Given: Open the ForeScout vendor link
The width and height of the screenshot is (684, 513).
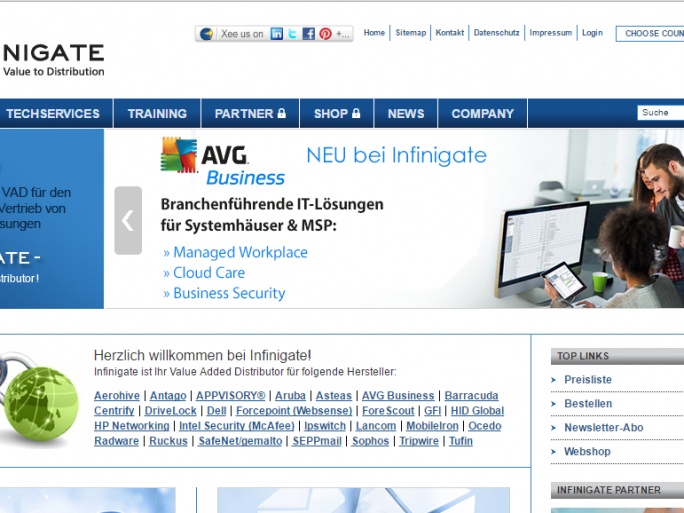Looking at the screenshot, I should (388, 411).
